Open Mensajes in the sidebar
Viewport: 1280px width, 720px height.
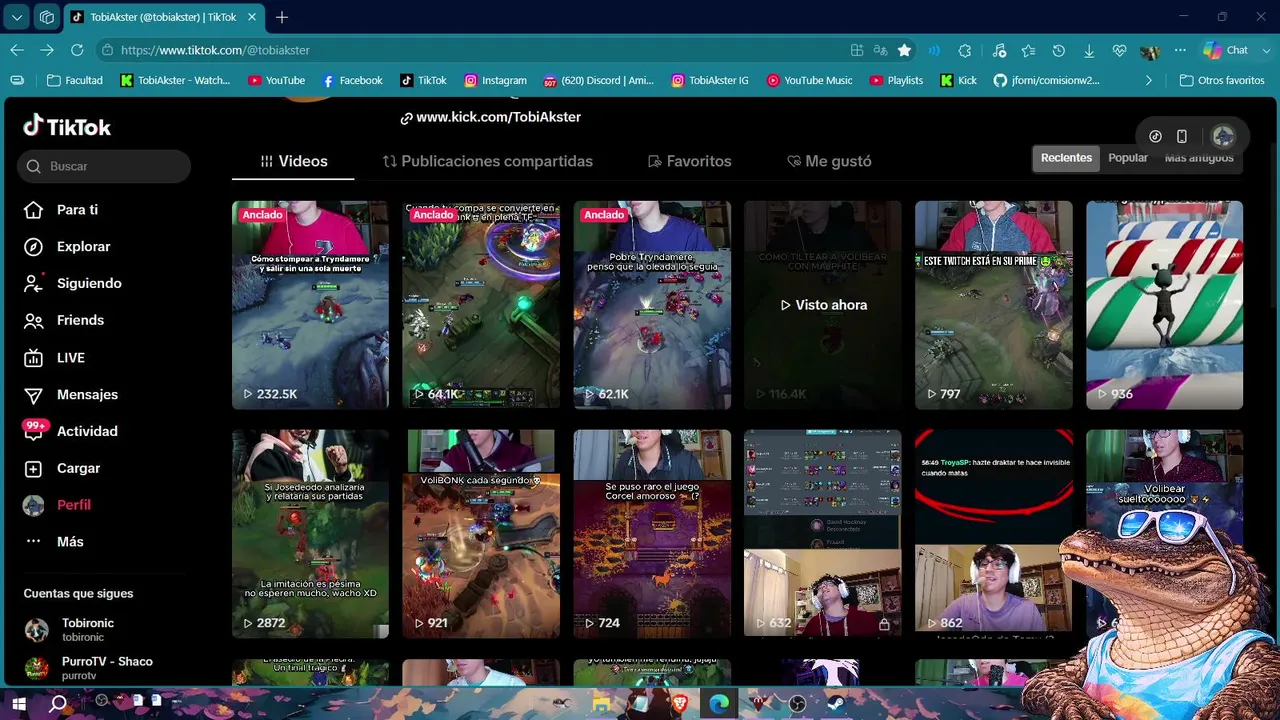pos(71,395)
